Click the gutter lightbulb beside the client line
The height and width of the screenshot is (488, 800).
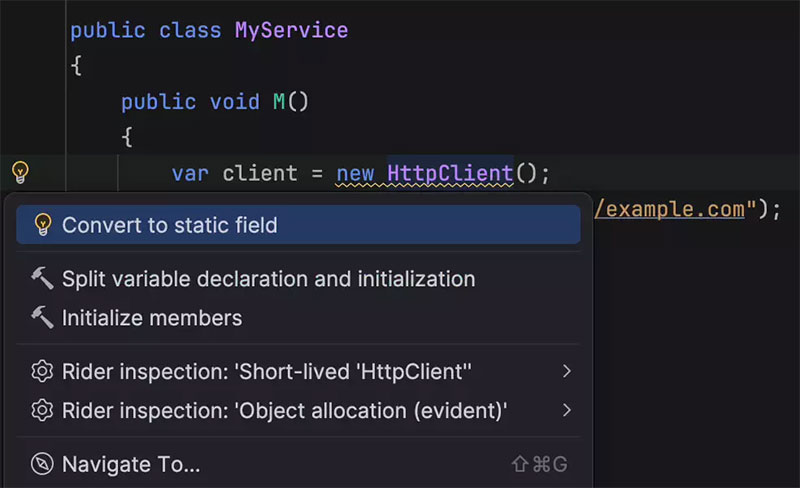point(19,173)
